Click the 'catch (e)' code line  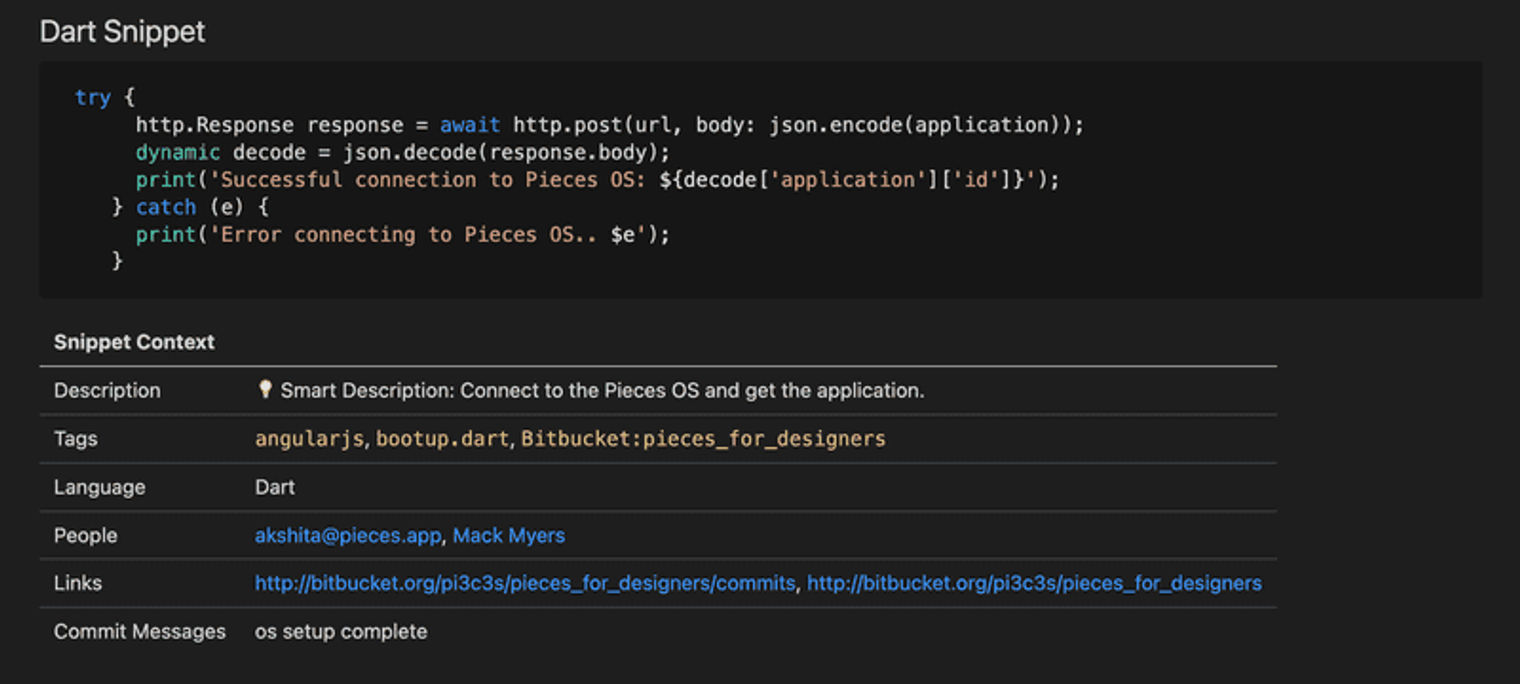pyautogui.click(x=190, y=207)
